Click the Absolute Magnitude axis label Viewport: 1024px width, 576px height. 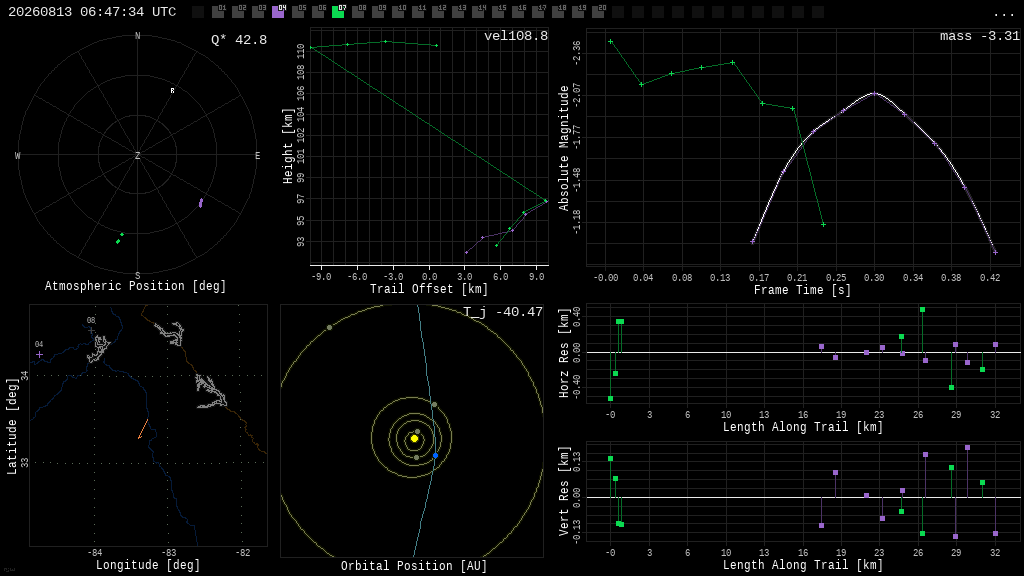564,148
